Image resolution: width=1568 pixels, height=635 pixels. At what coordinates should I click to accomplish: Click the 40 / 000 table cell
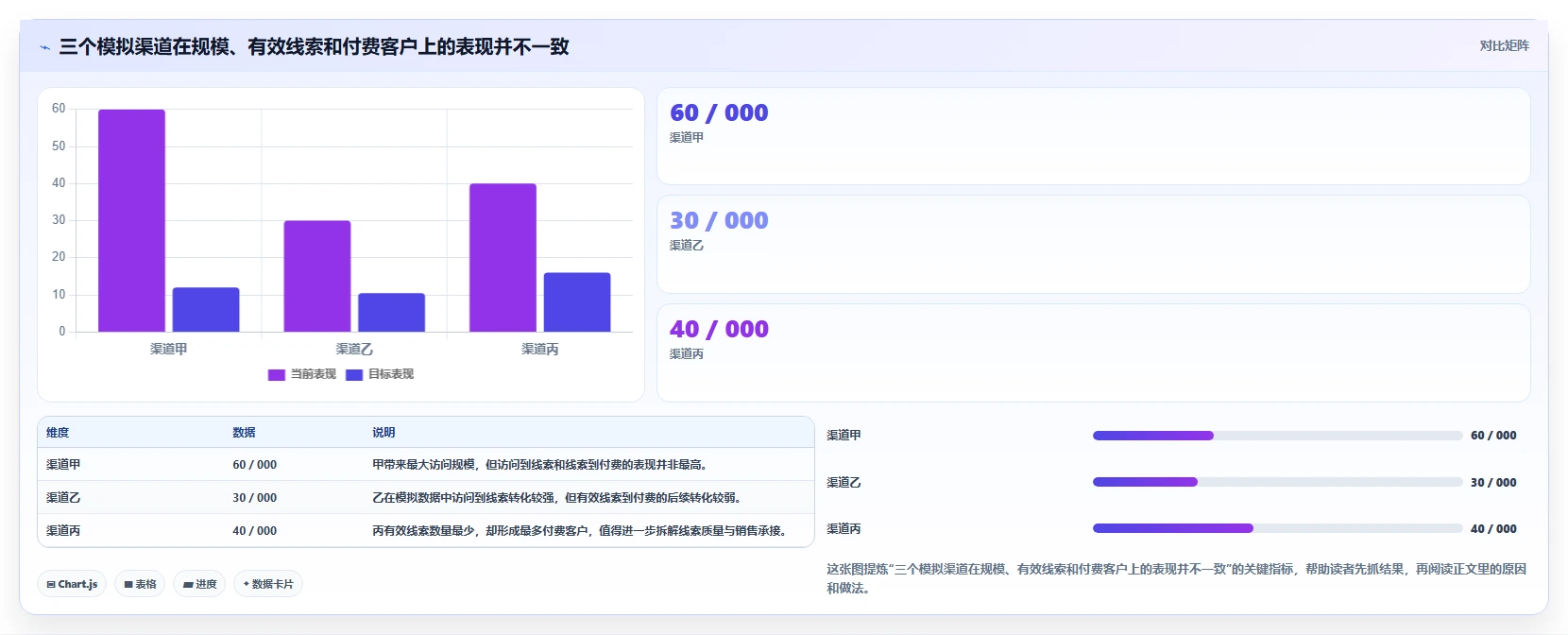tap(255, 531)
